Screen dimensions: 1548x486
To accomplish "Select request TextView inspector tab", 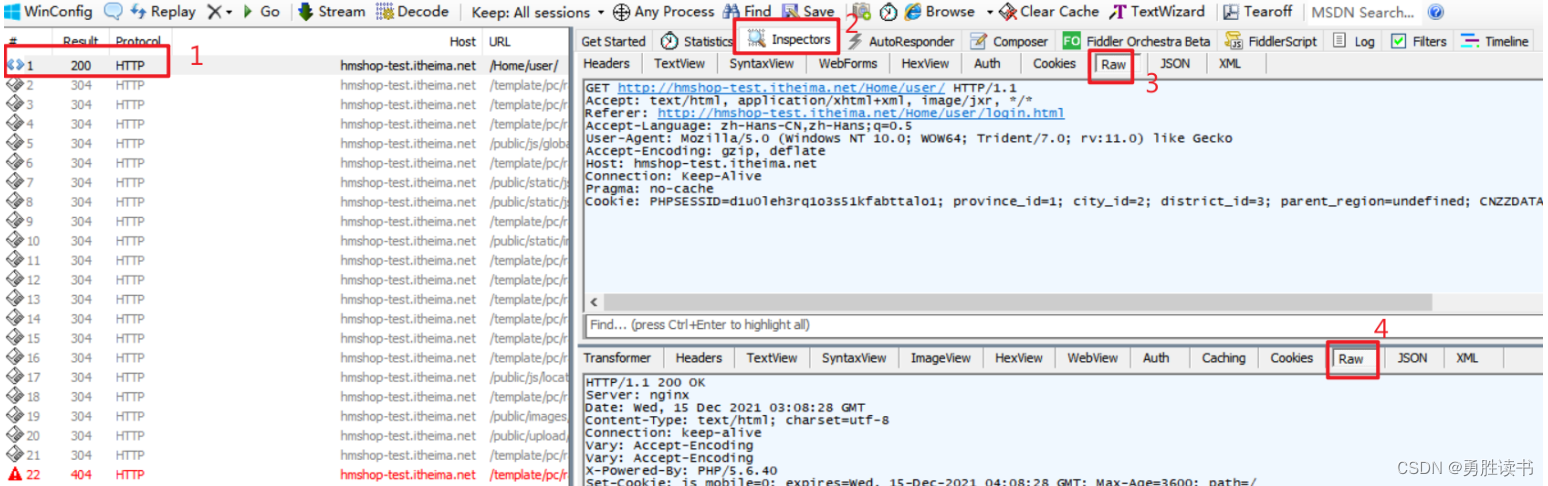I will pyautogui.click(x=679, y=63).
